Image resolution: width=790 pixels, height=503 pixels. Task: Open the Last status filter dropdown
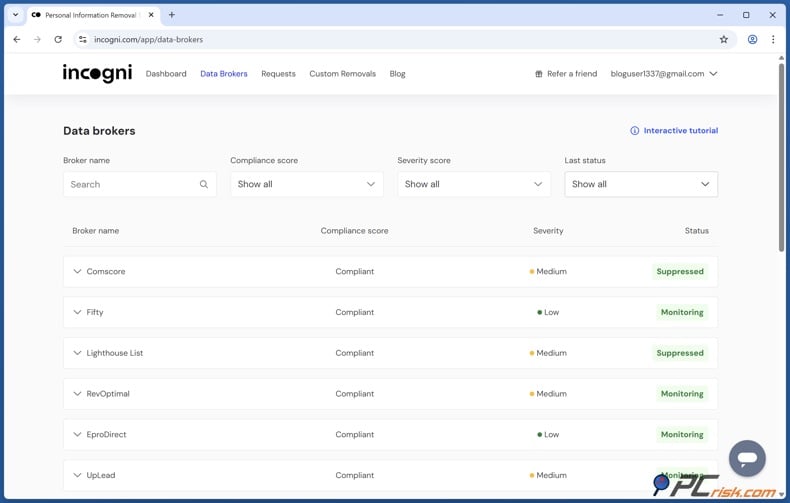coord(640,184)
